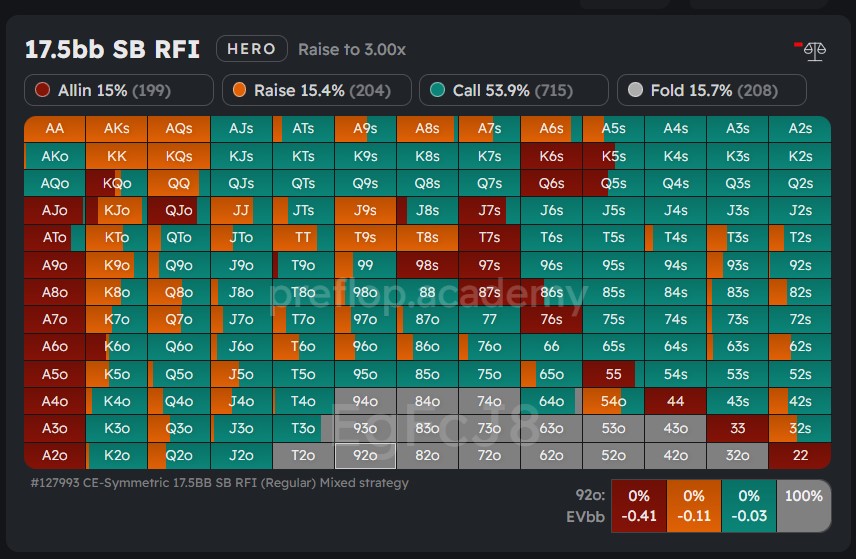The image size is (856, 559).
Task: Click the JJ hand cell
Action: [240, 211]
